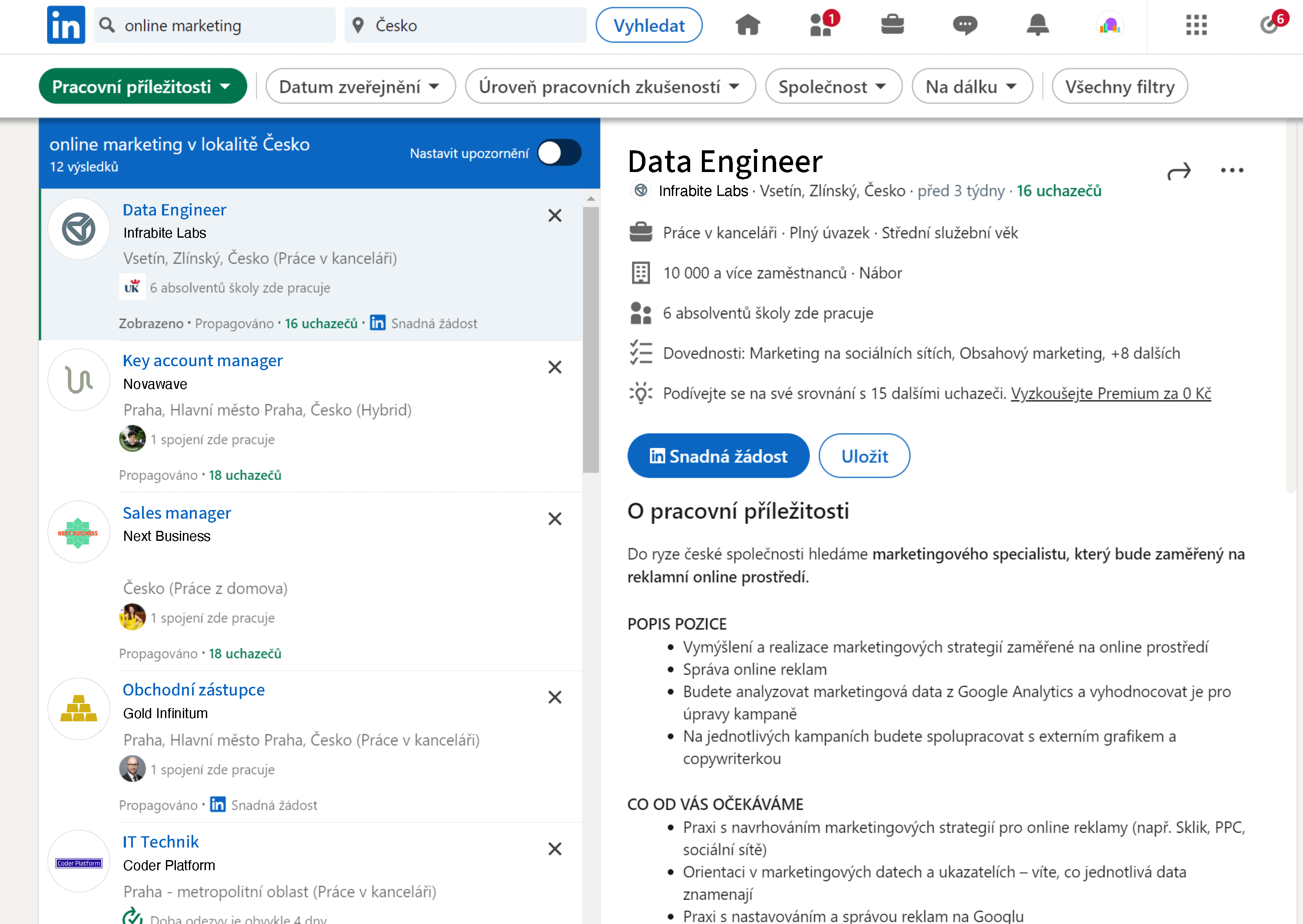Dismiss the Obchodní zástupce job card

(555, 697)
